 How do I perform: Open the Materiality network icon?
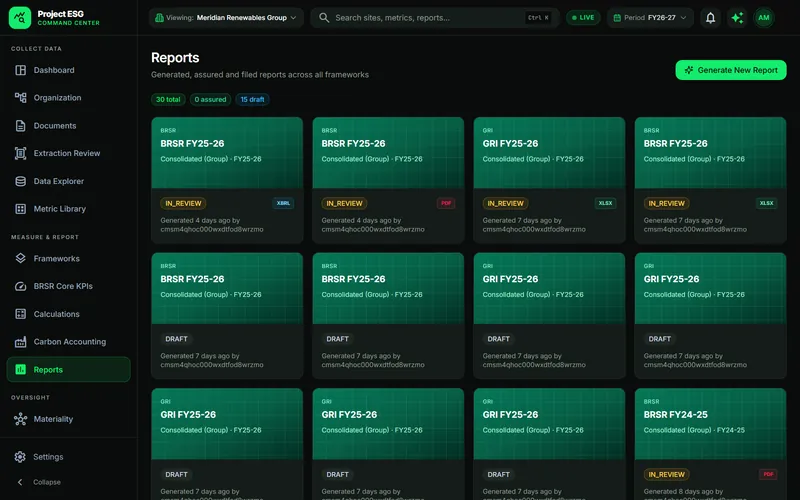click(20, 419)
